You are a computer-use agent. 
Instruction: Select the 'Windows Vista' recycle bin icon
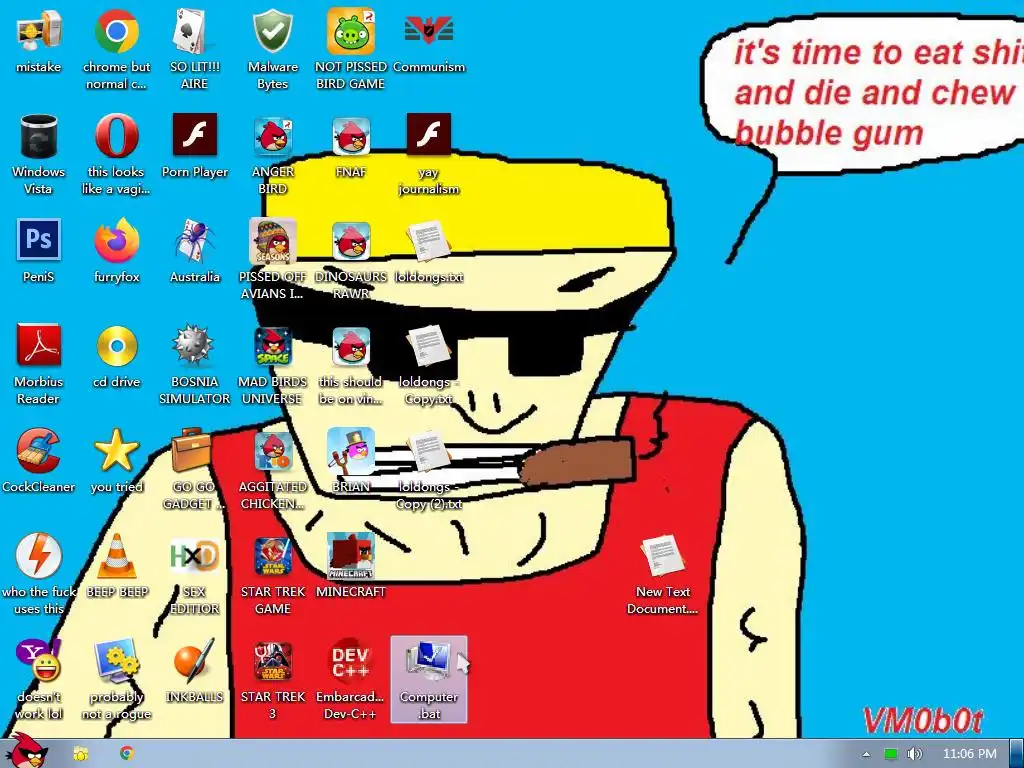point(39,154)
